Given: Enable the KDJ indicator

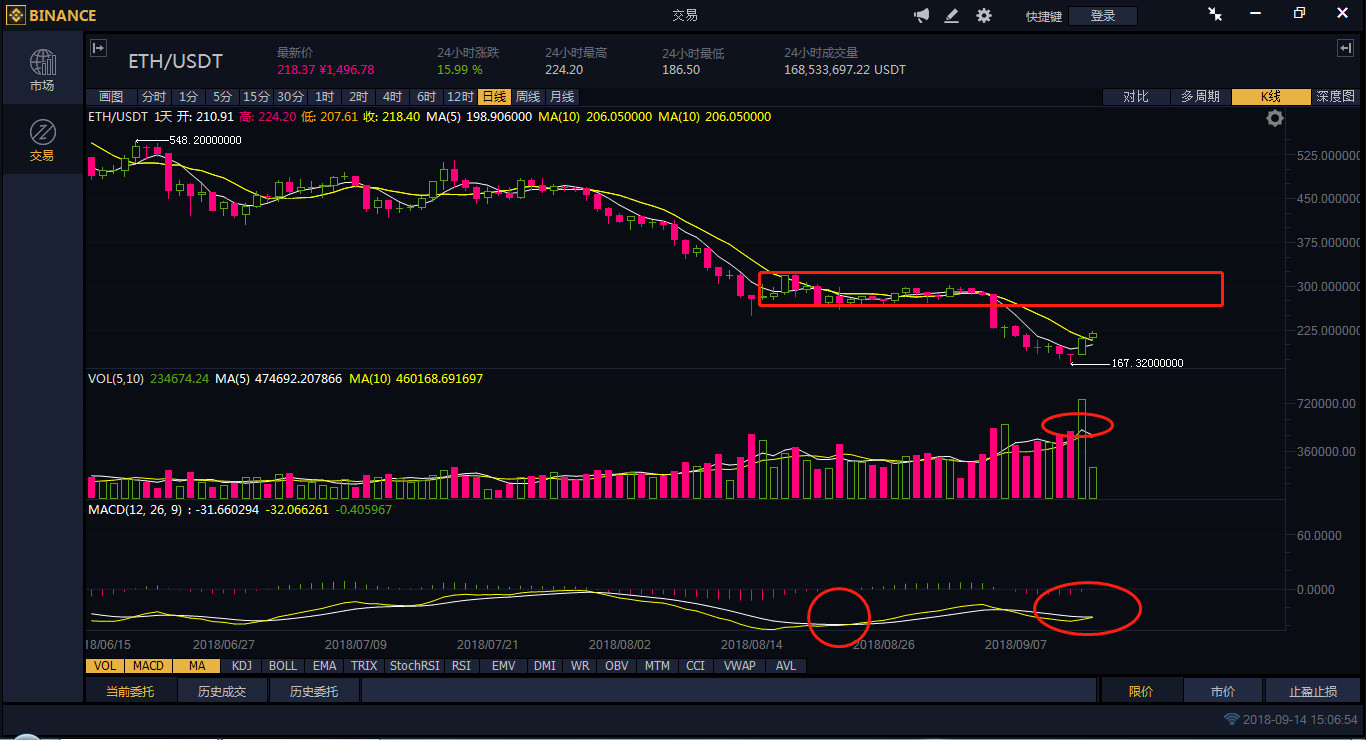Looking at the screenshot, I should point(241,665).
